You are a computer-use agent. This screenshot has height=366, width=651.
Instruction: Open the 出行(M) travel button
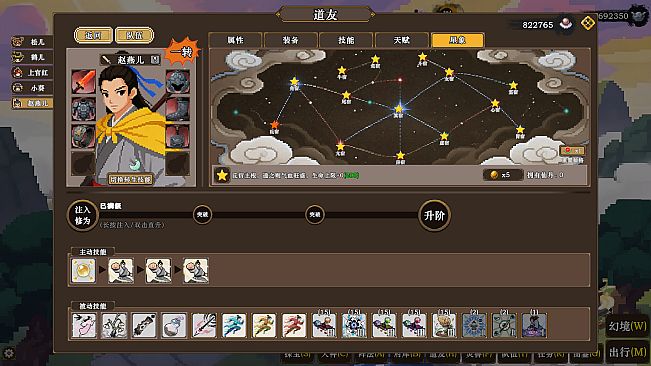tap(627, 352)
